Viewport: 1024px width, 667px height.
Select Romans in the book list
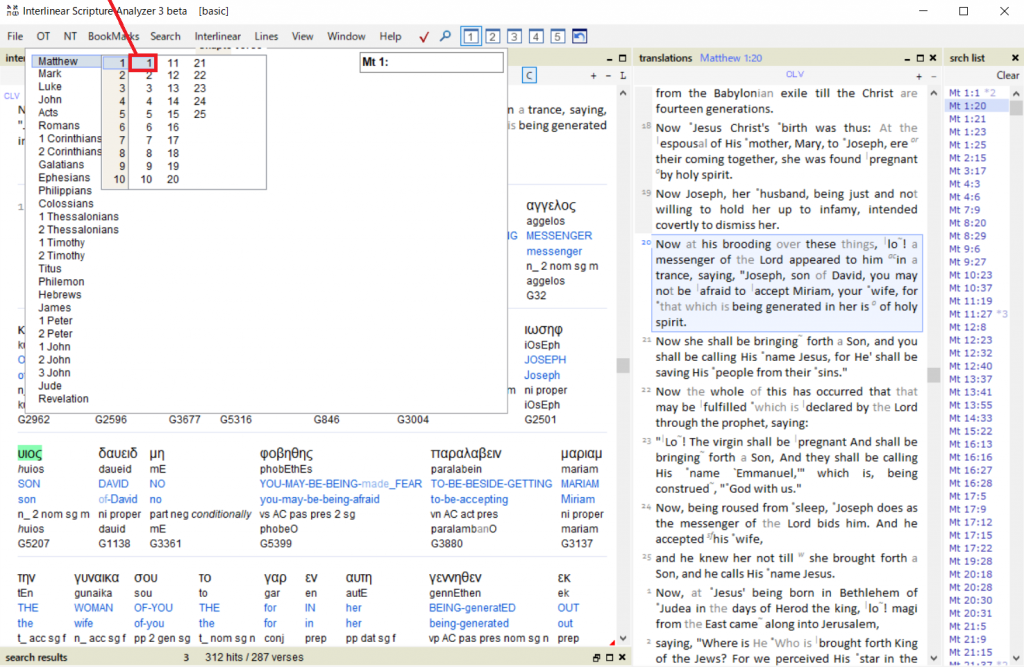pyautogui.click(x=59, y=125)
